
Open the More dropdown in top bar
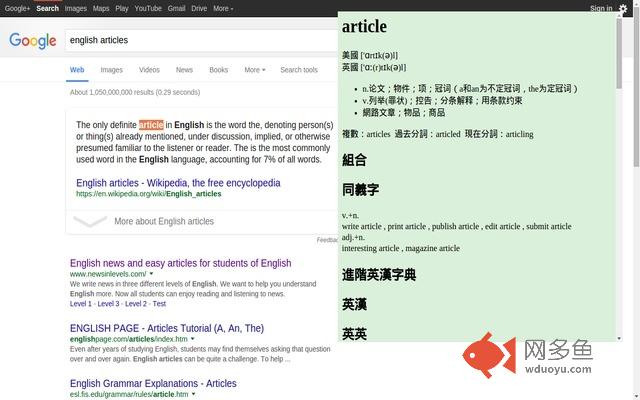223,8
